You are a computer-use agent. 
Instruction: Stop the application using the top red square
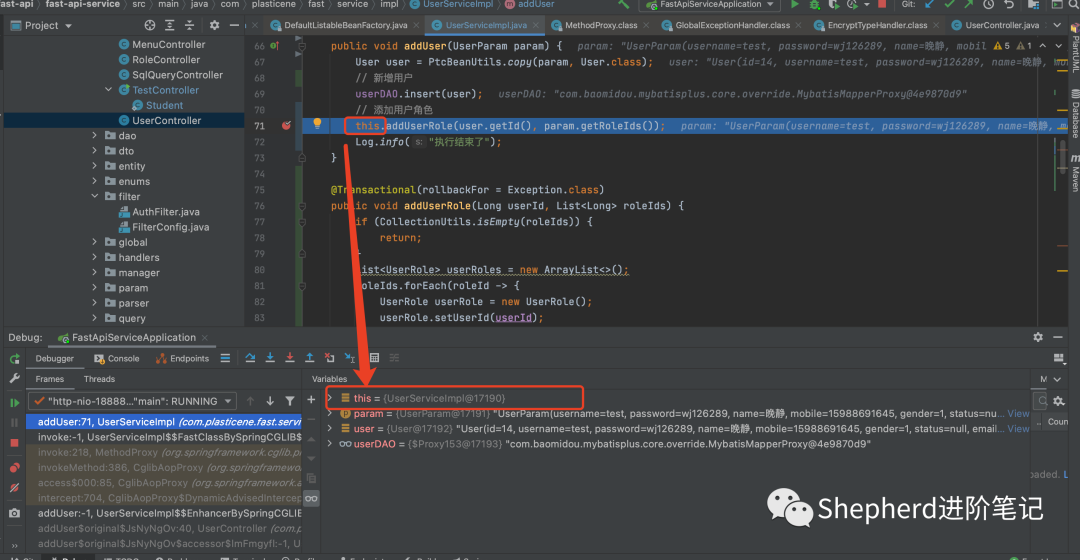[x=882, y=4]
